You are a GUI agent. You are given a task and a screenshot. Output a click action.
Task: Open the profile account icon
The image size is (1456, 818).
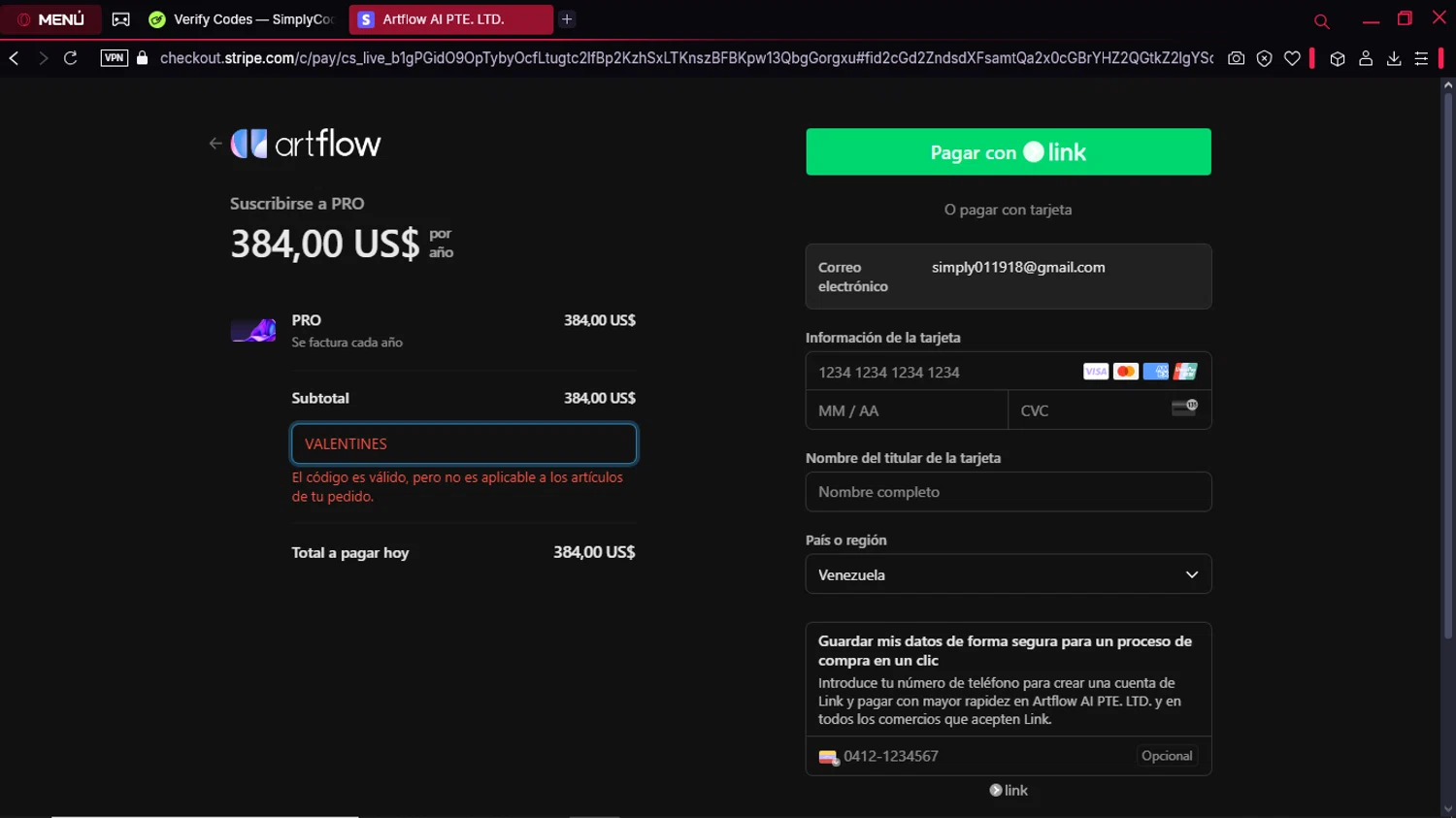(x=1366, y=58)
